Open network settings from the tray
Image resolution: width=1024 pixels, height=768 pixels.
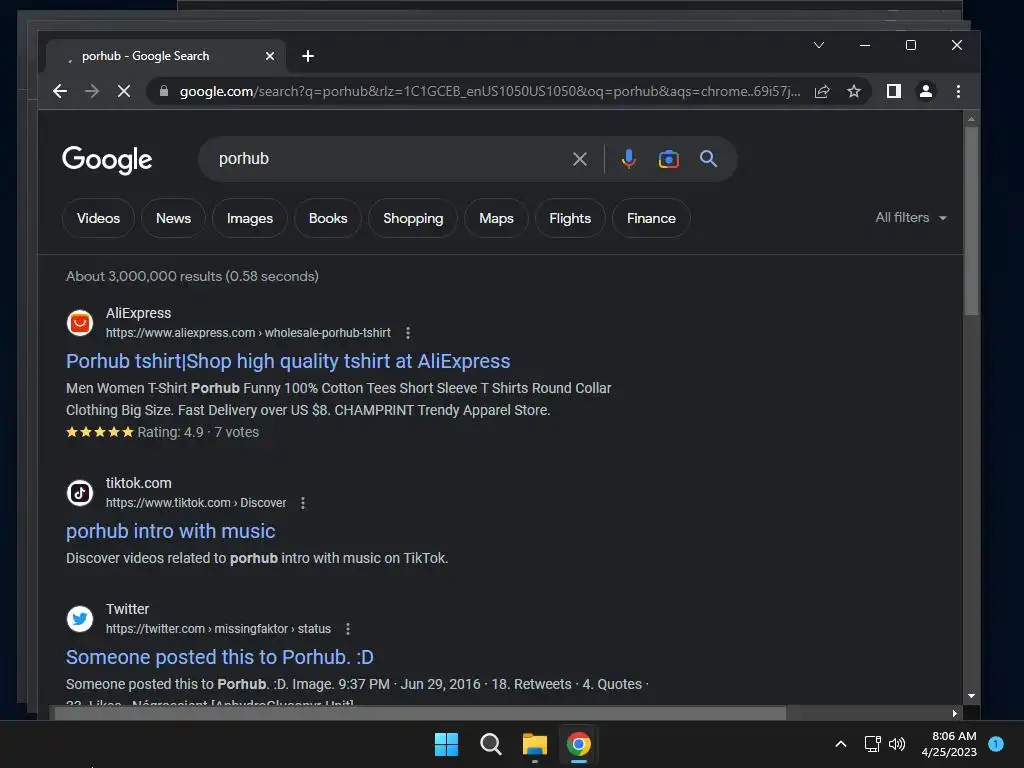[x=872, y=744]
